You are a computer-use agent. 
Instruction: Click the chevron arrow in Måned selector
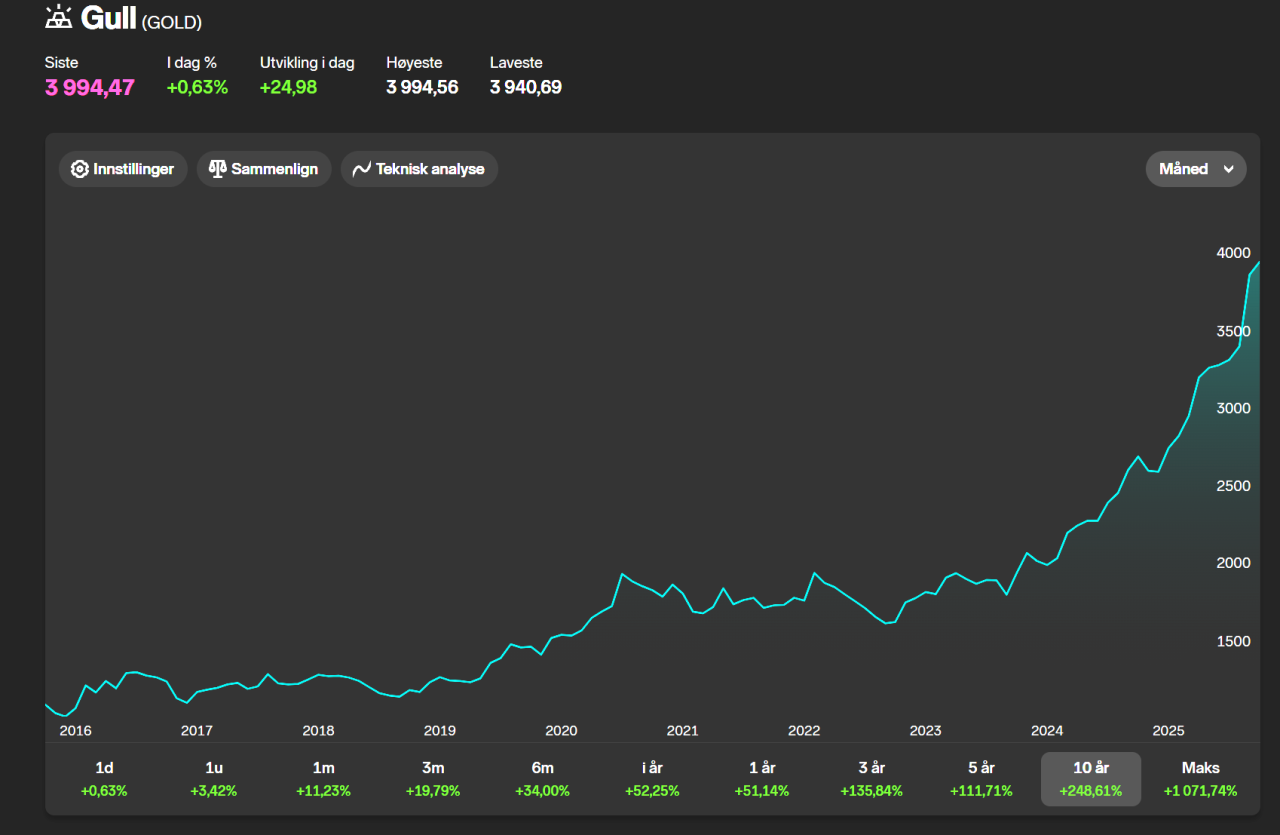point(1228,169)
